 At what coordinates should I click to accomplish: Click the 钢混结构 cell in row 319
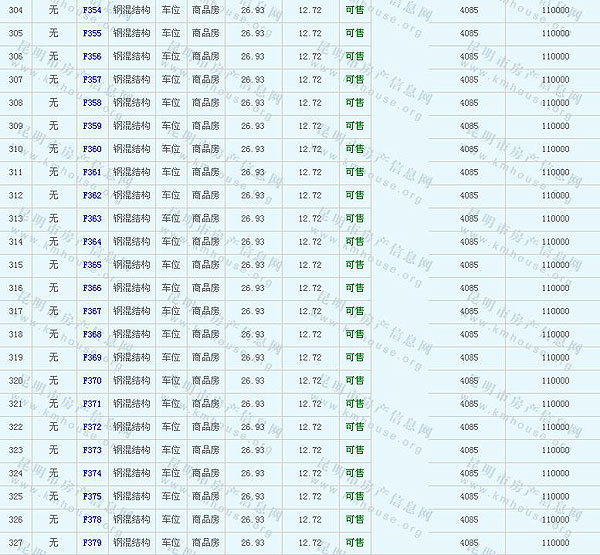pos(130,357)
